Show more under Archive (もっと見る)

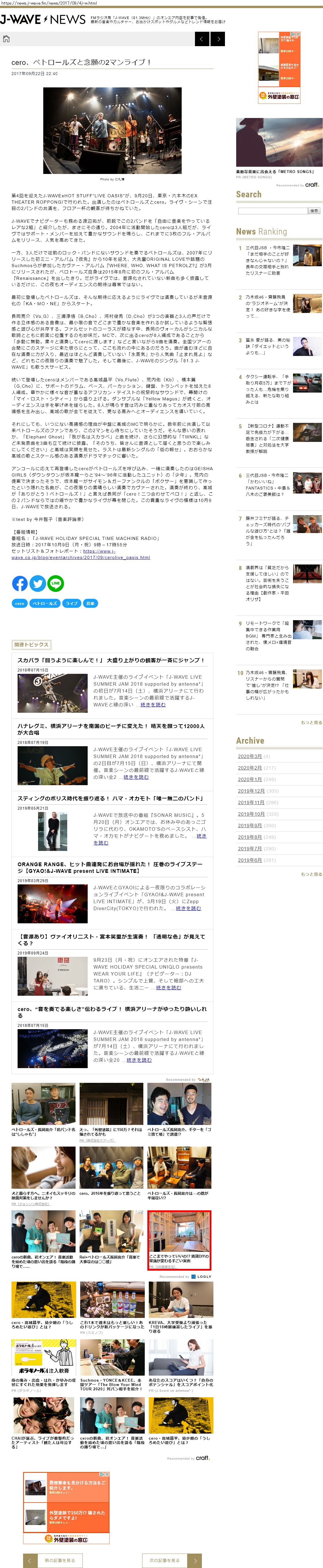311,874
